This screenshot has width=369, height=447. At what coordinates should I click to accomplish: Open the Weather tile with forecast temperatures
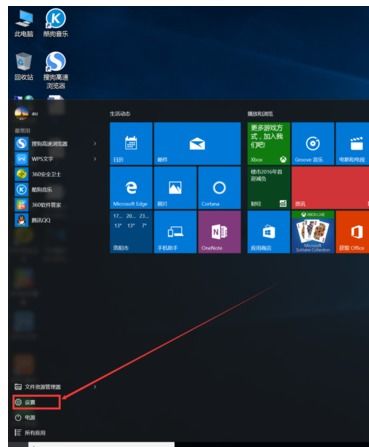[x=131, y=232]
